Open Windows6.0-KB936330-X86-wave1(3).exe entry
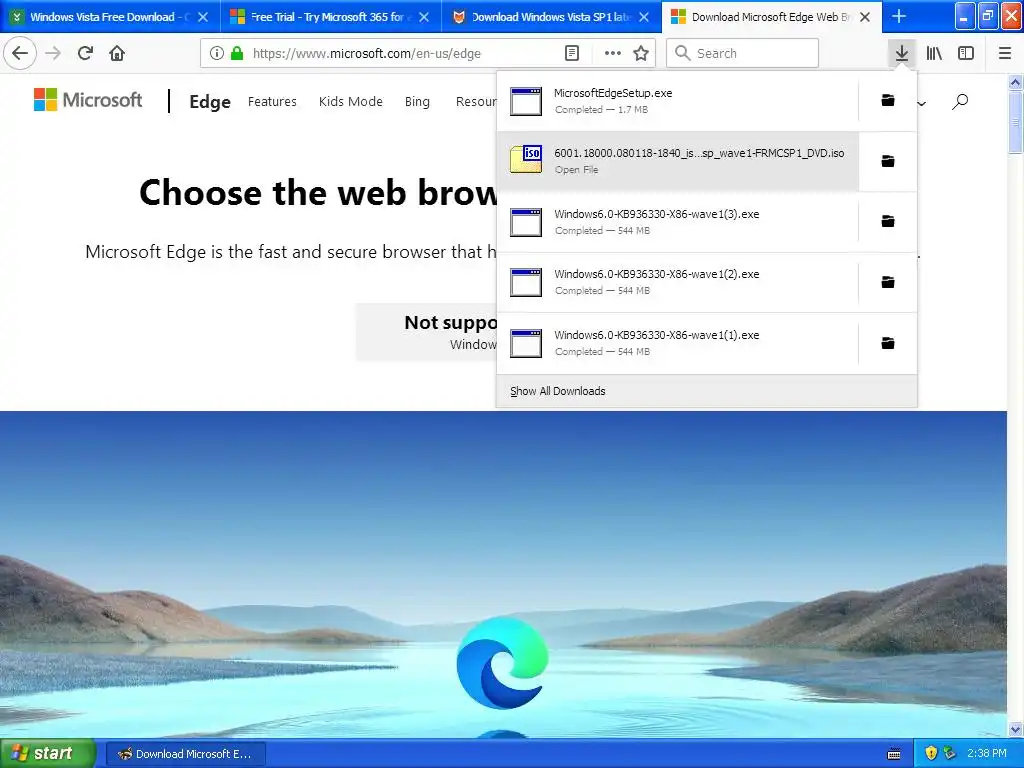The image size is (1024, 768). click(x=677, y=221)
